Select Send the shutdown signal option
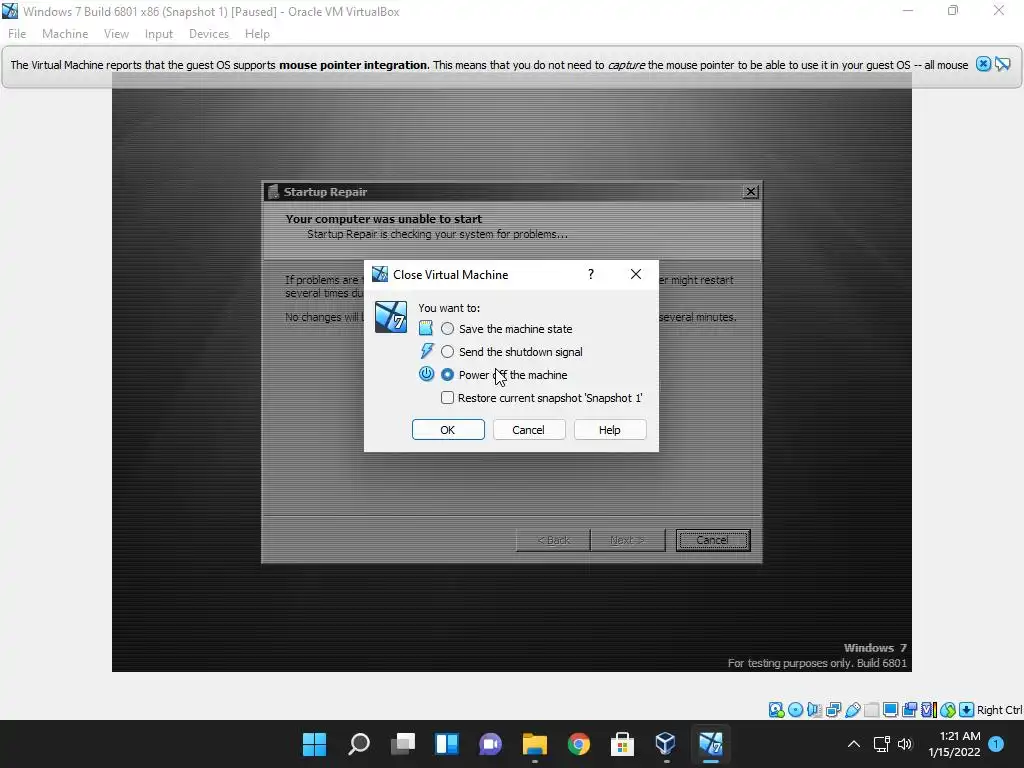 click(x=511, y=352)
